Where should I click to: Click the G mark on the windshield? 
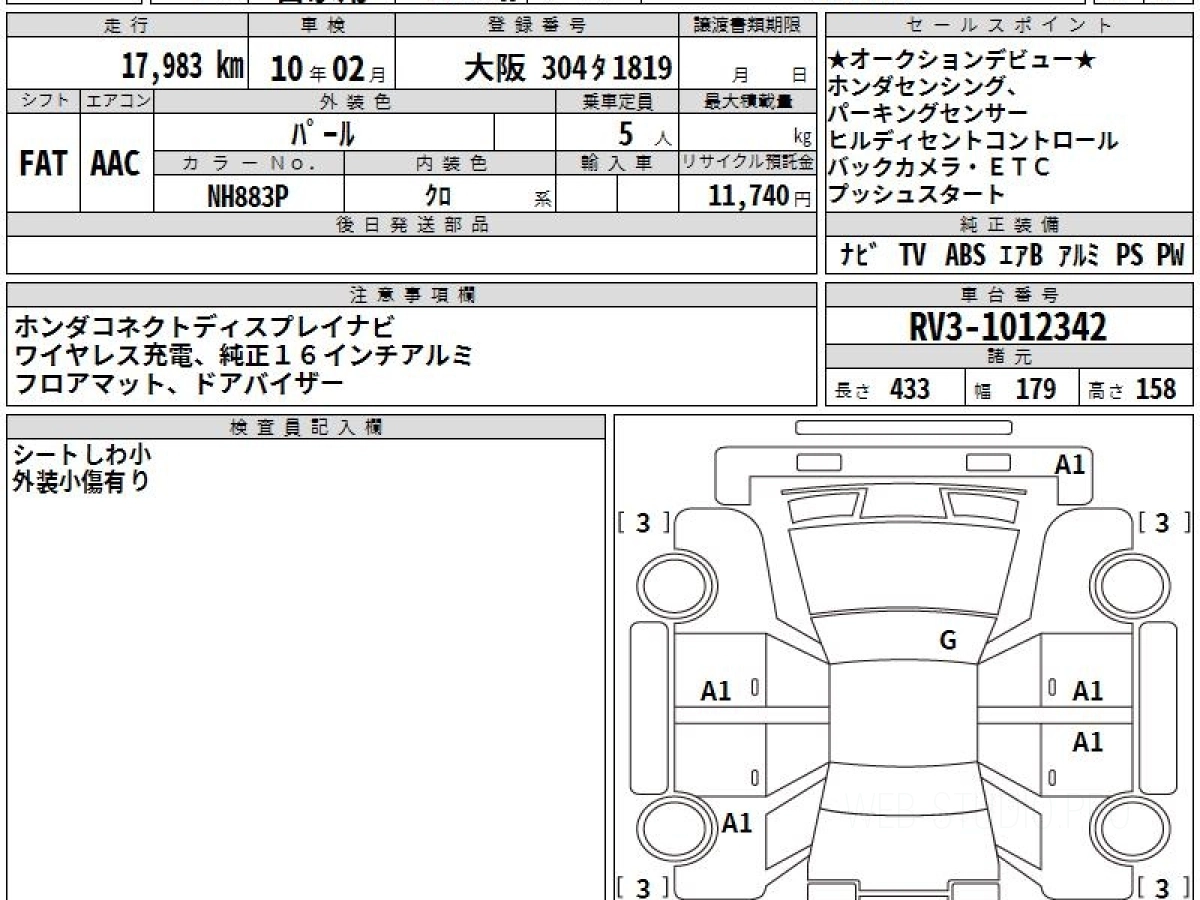coord(948,641)
